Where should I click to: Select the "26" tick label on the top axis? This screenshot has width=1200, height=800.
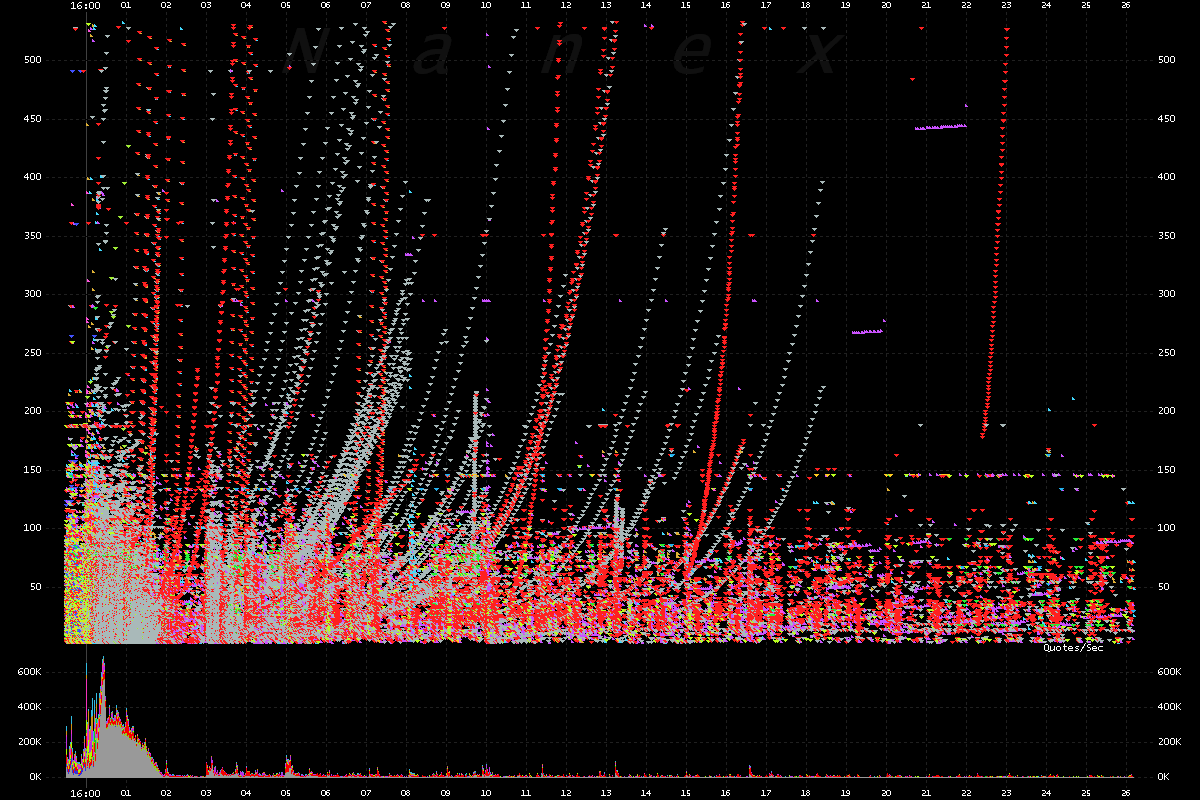[1125, 5]
